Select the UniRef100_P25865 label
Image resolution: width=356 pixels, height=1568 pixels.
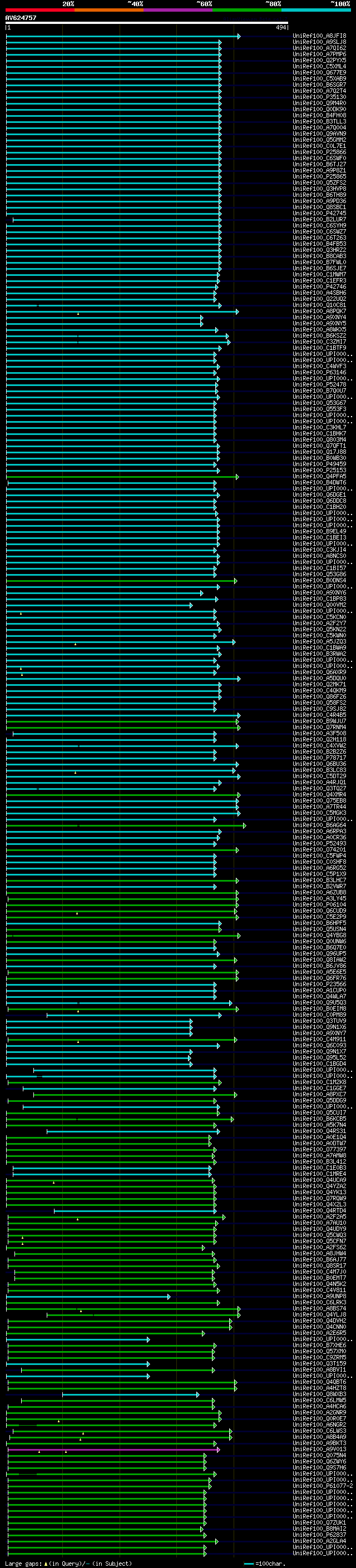coord(319,176)
